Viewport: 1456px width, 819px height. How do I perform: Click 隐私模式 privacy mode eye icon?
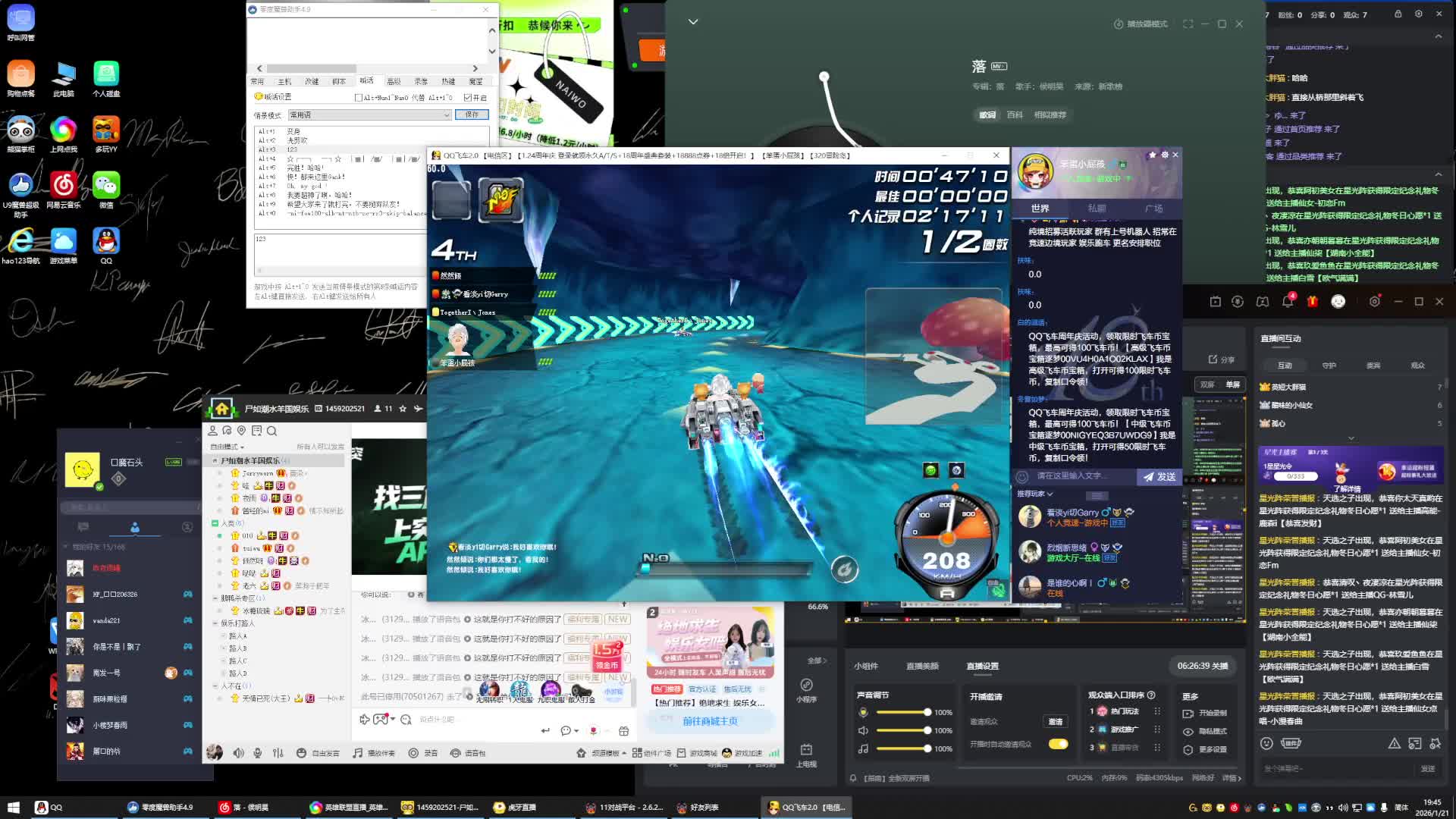[1188, 732]
